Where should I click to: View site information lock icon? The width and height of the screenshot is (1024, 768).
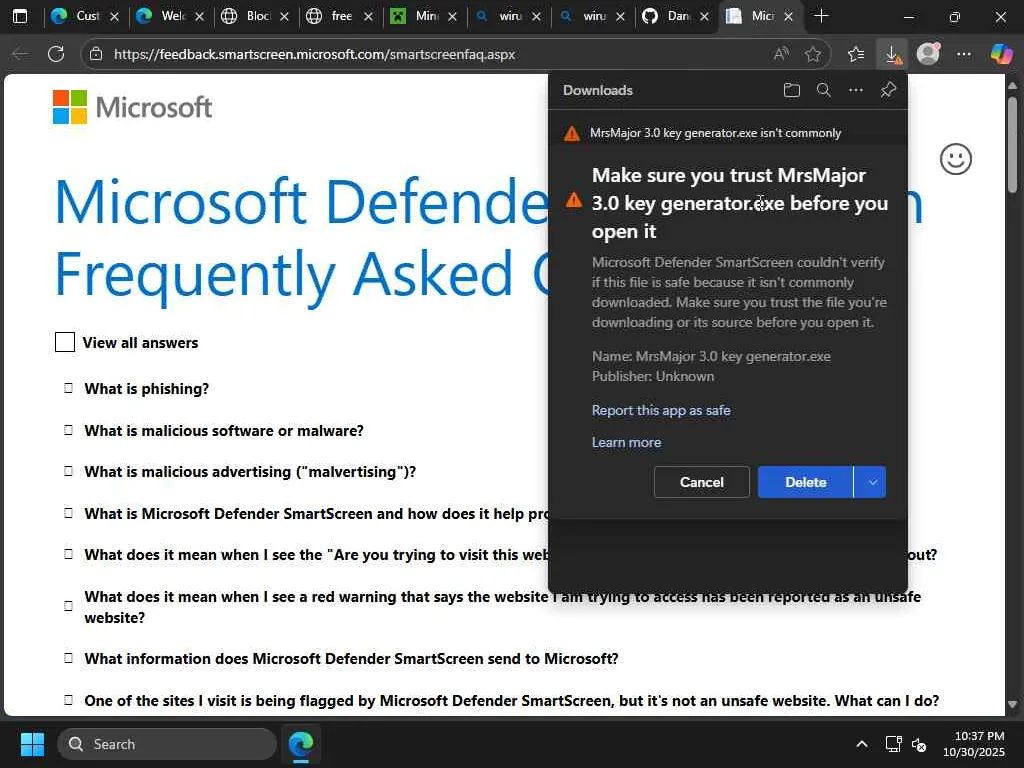[x=96, y=54]
